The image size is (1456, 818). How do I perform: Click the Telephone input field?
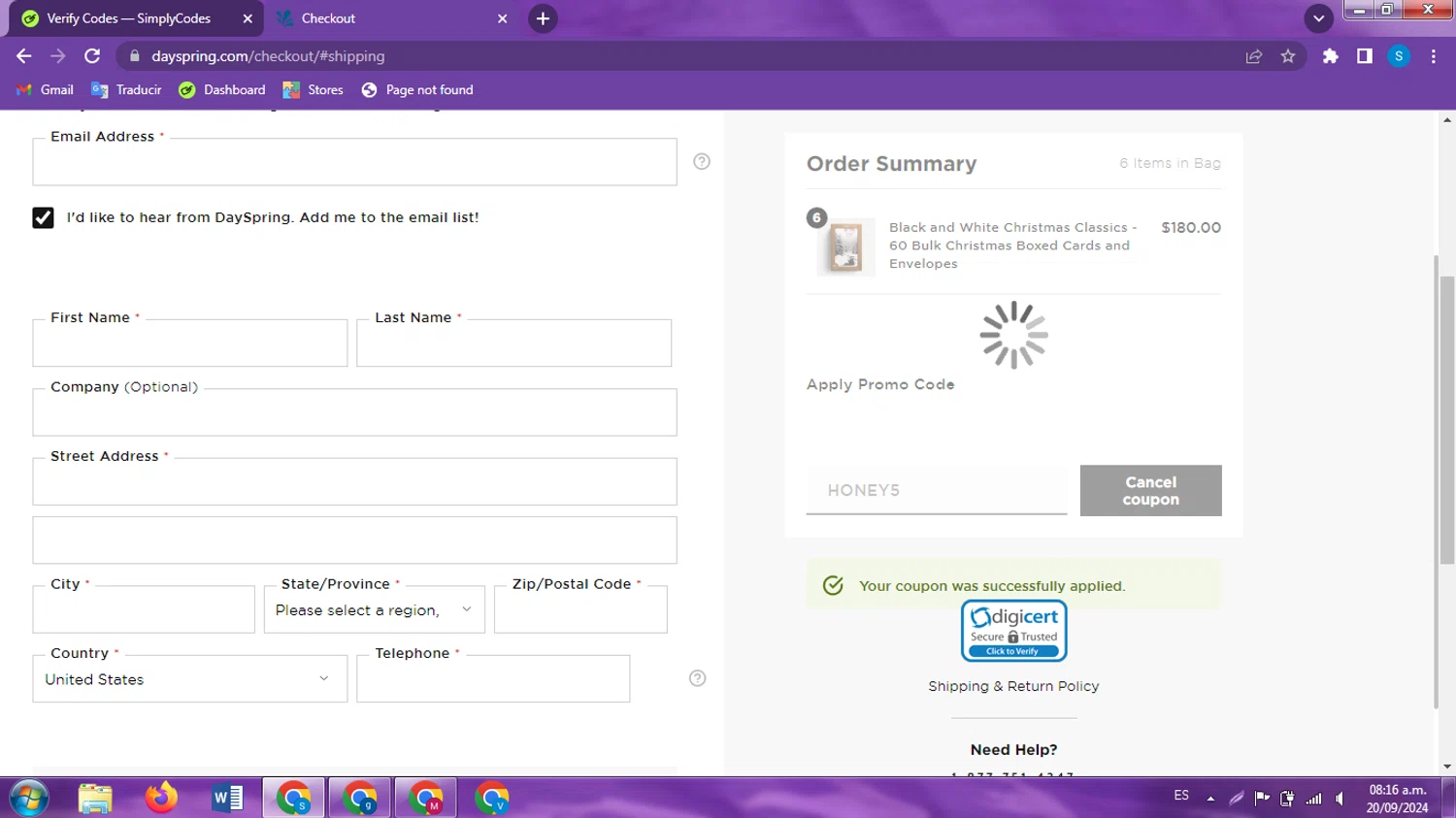pyautogui.click(x=493, y=679)
